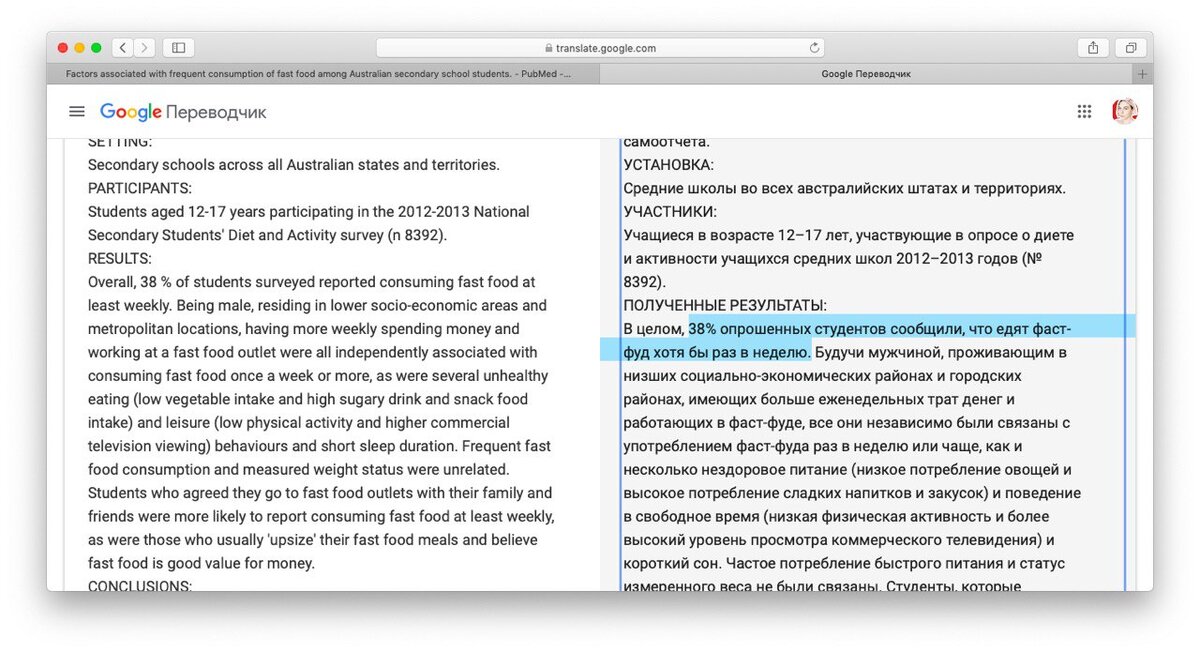Add a new tab with plus icon
This screenshot has height=653, width=1200.
pyautogui.click(x=1142, y=74)
